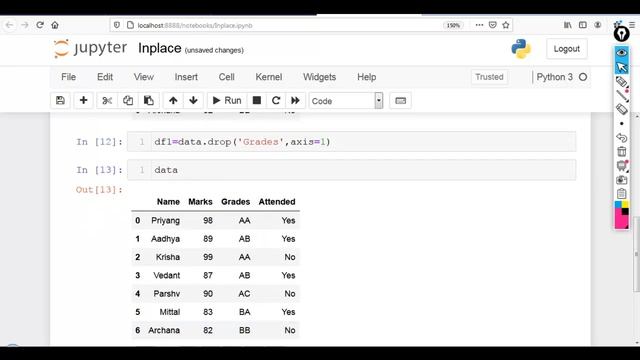Open the command palette keyboard icon

pyautogui.click(x=400, y=100)
